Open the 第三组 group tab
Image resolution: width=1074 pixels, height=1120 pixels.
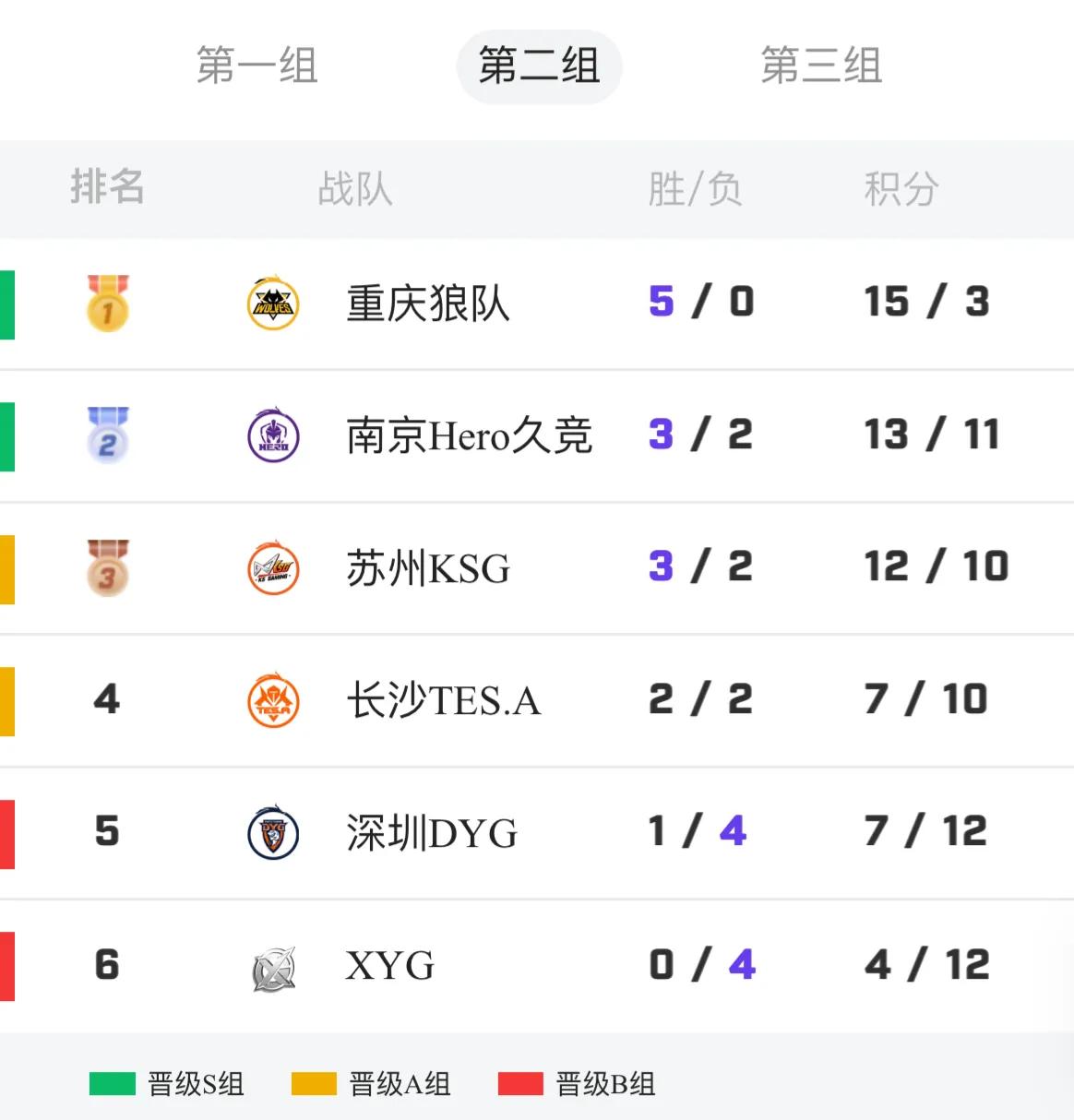[x=821, y=66]
